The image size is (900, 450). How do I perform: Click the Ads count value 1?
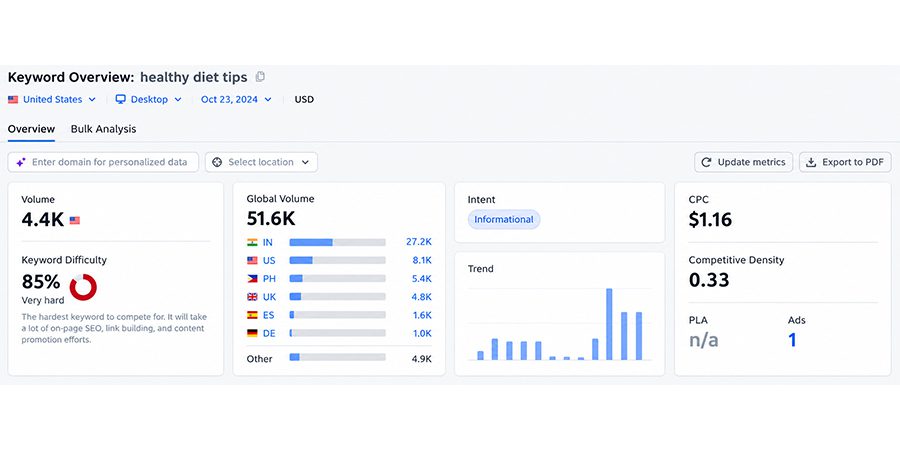(x=792, y=340)
